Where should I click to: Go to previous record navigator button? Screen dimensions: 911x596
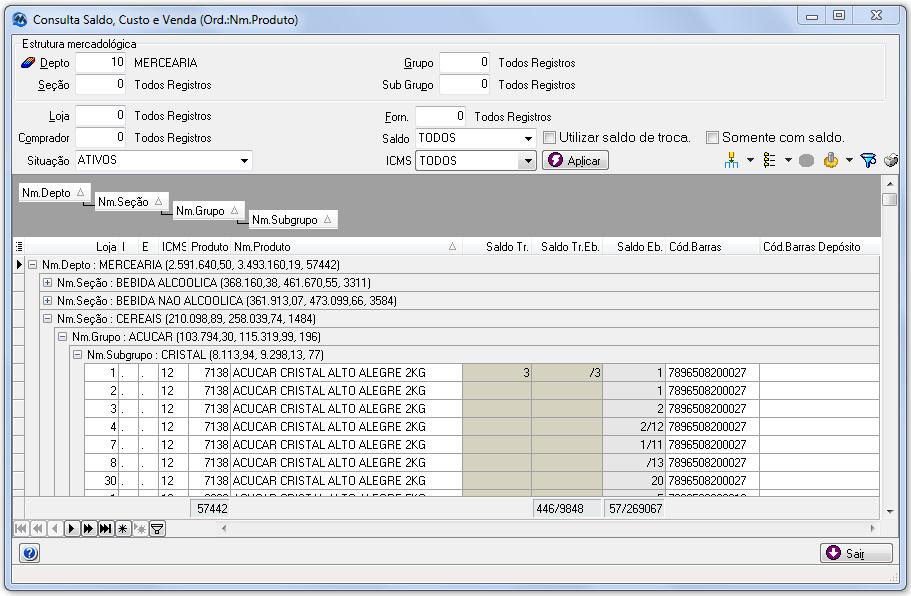(x=55, y=529)
